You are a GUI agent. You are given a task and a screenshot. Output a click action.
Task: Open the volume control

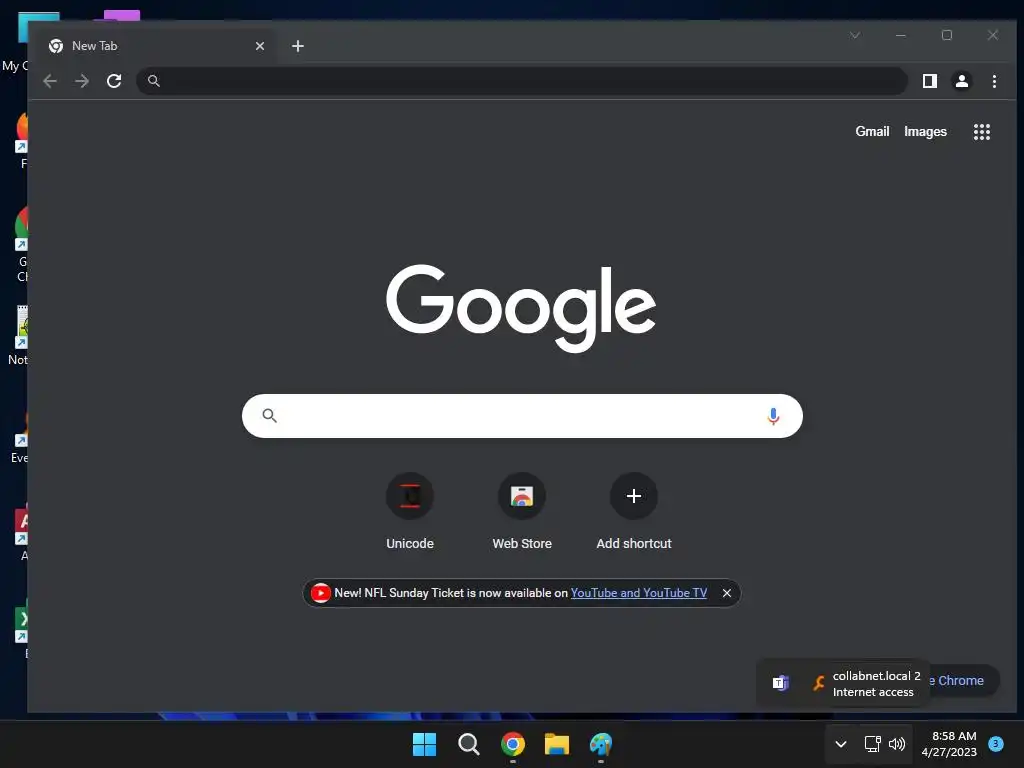[x=897, y=744]
